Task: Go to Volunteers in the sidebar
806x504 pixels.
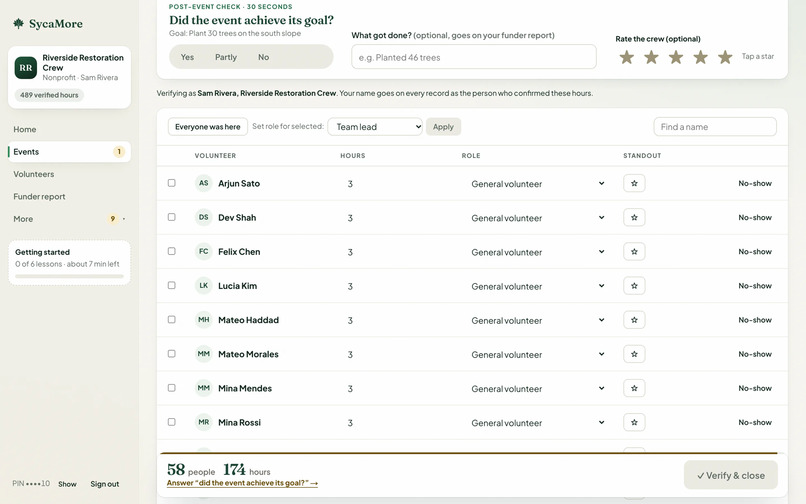Action: click(x=33, y=174)
